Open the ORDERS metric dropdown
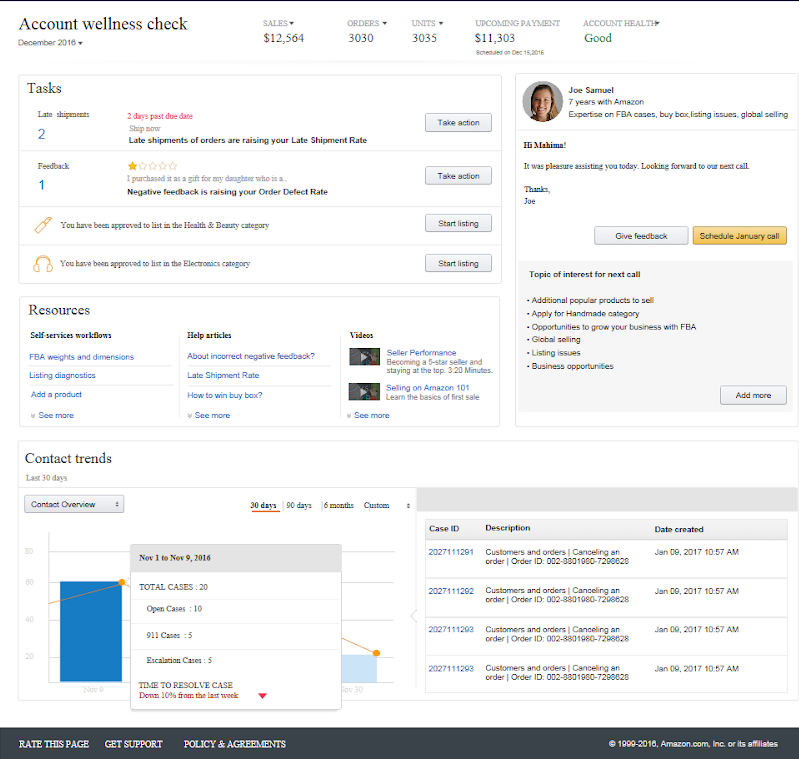This screenshot has width=799, height=759. click(367, 23)
